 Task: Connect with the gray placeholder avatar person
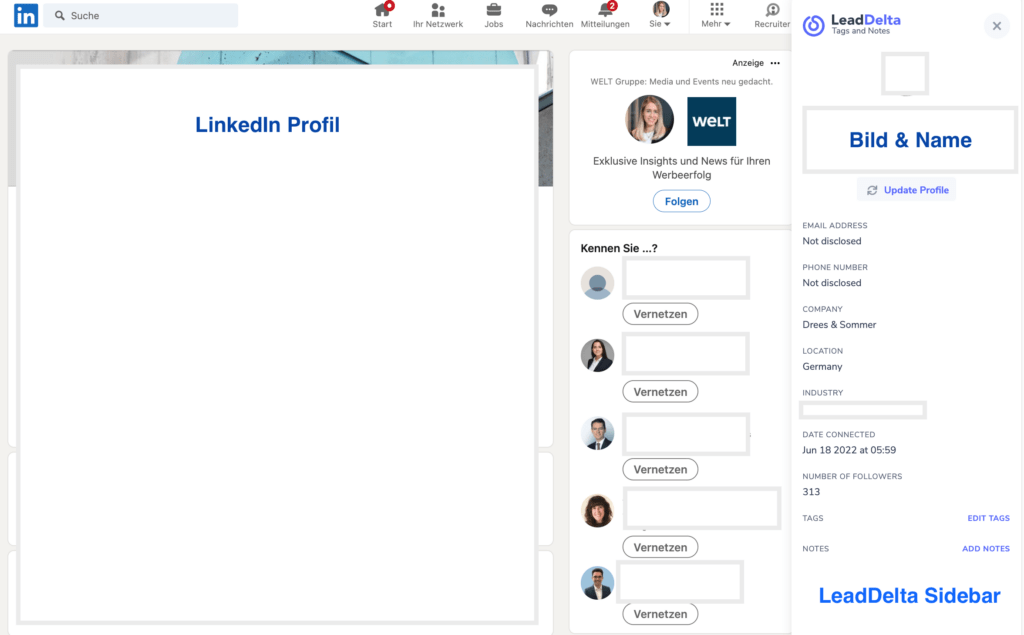point(660,314)
